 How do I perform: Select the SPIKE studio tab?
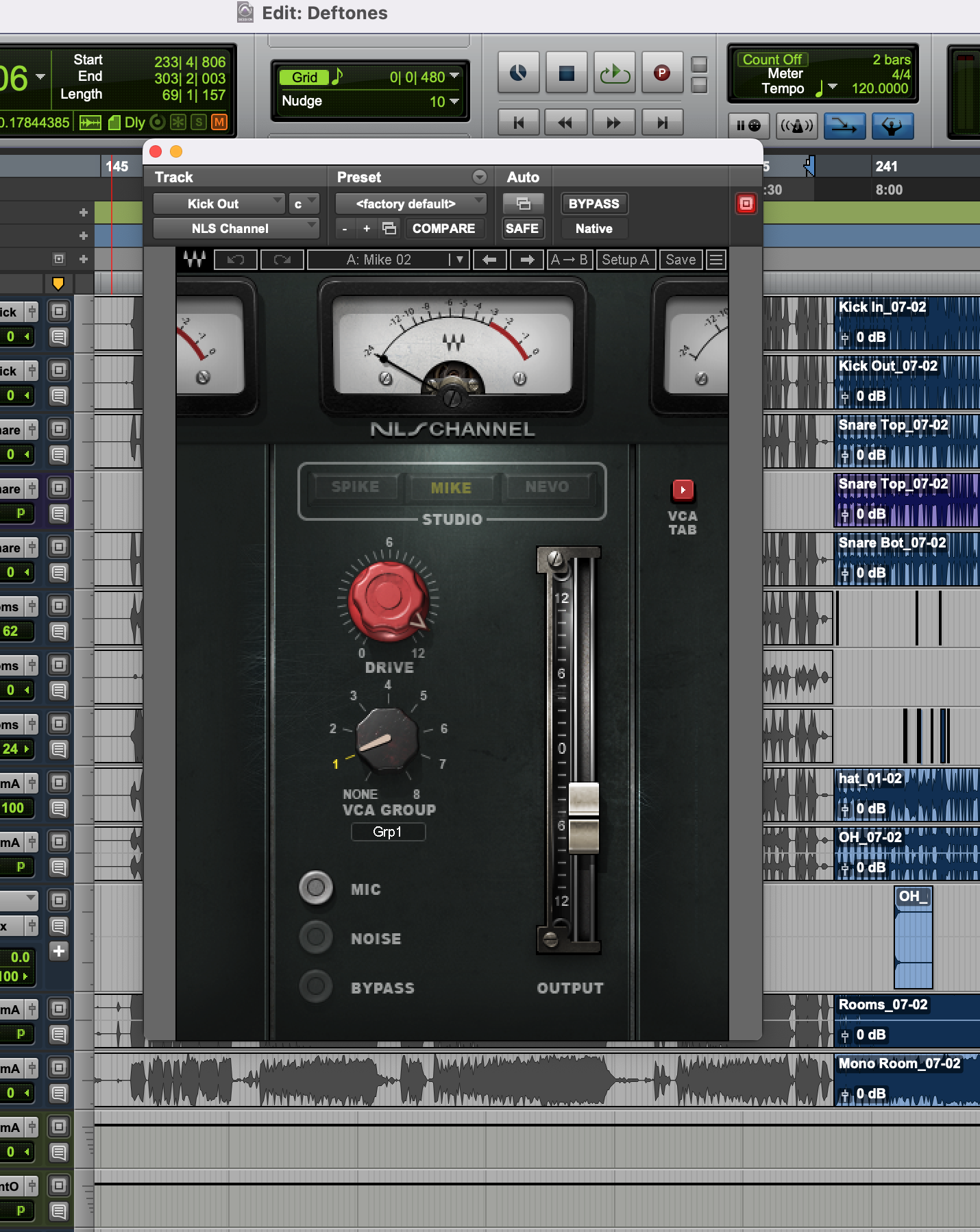(355, 487)
